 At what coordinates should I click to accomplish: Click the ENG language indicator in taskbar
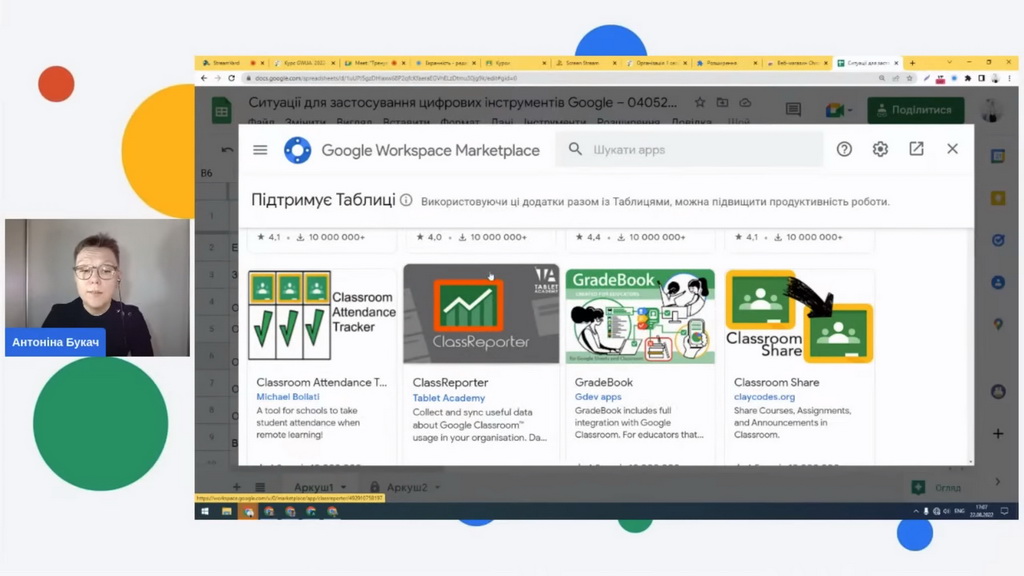959,511
